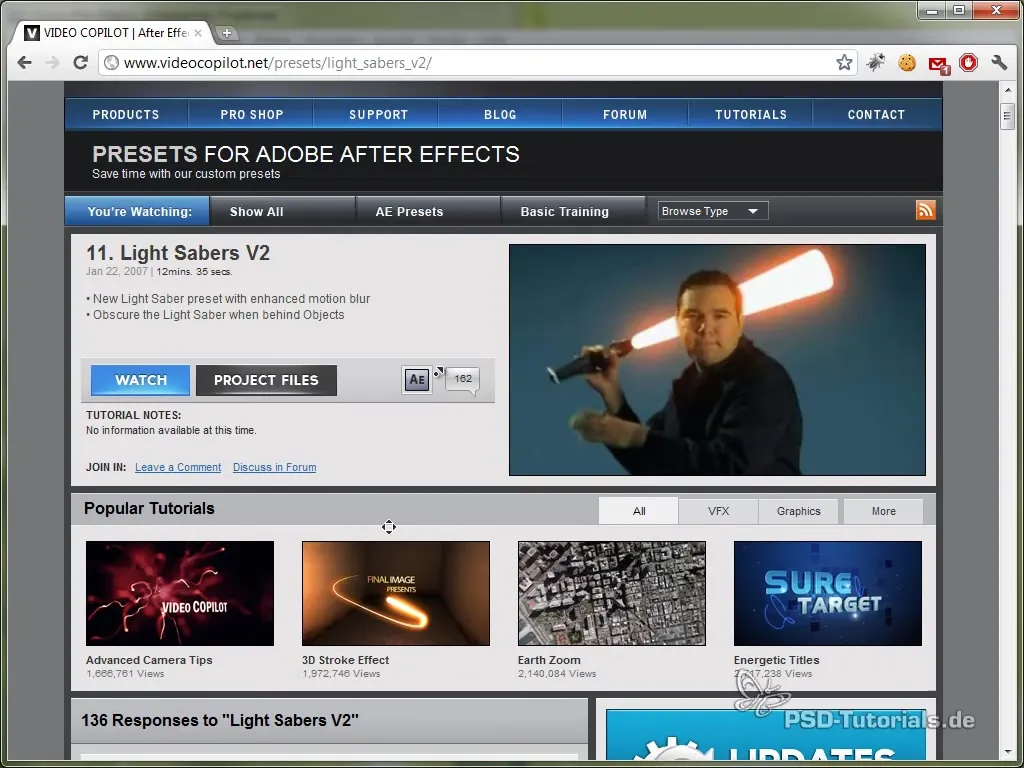This screenshot has height=768, width=1024.
Task: Click the blue WATCH button
Action: coord(140,380)
